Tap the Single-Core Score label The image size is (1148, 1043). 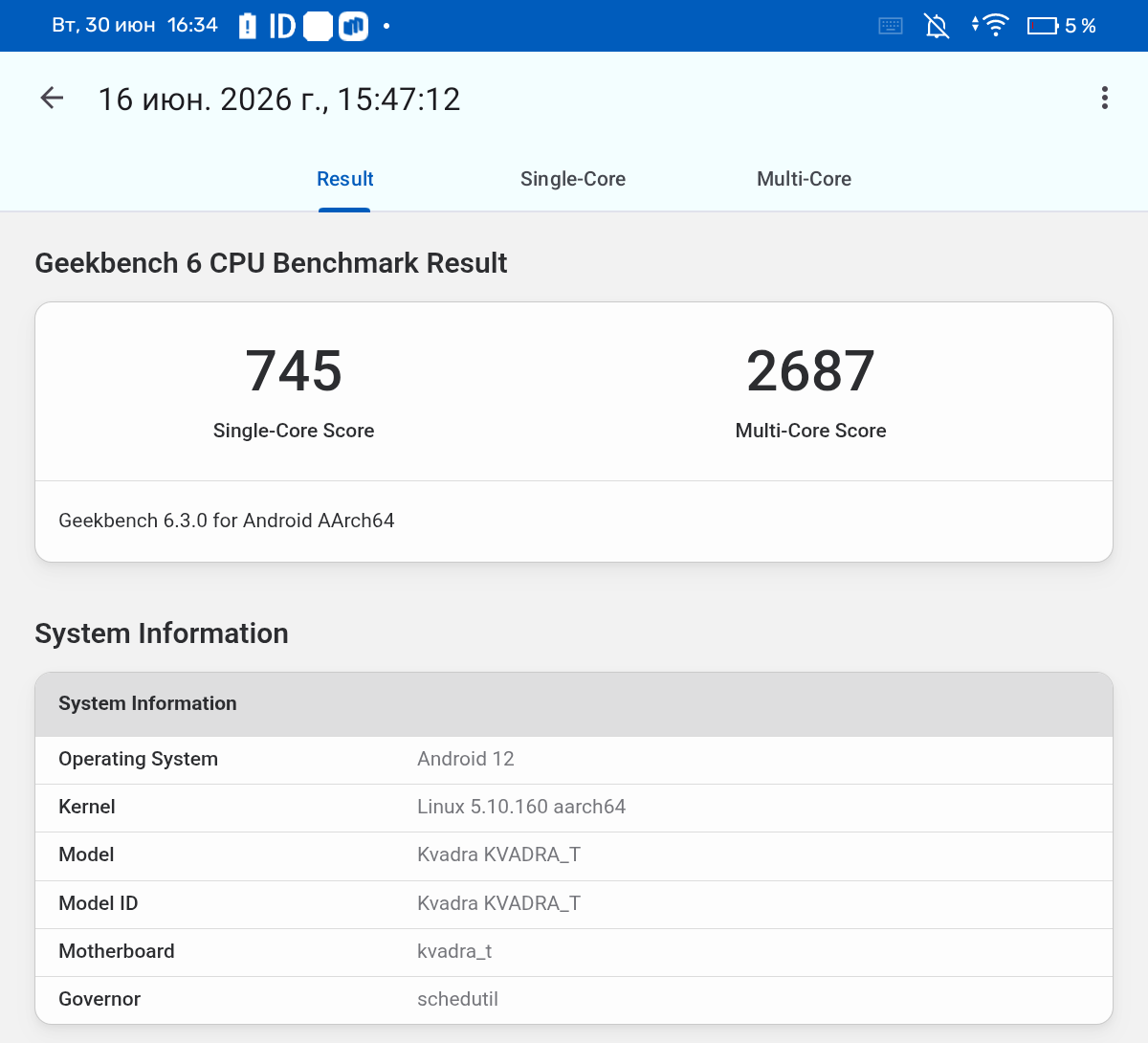[294, 431]
